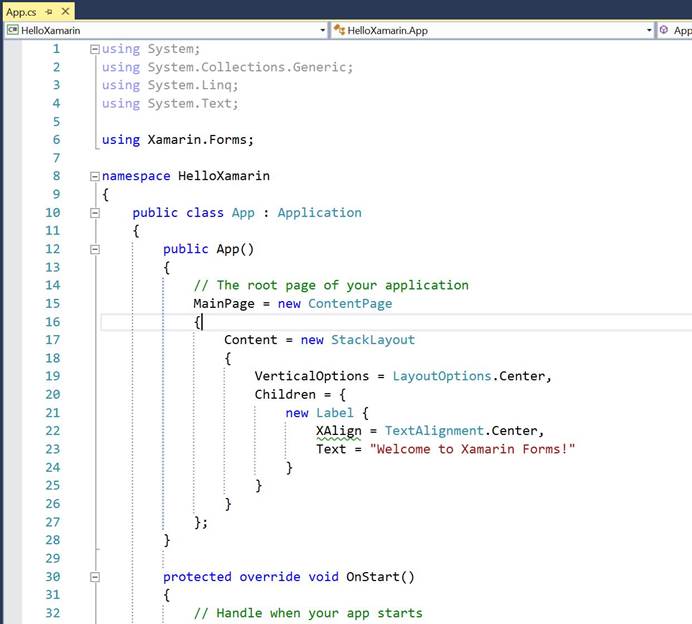Collapse the using directives block
Viewport: 692px width, 624px height.
click(x=94, y=49)
